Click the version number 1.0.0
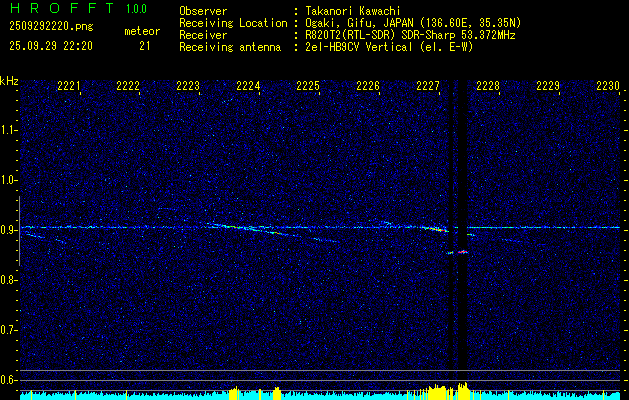 coord(136,8)
